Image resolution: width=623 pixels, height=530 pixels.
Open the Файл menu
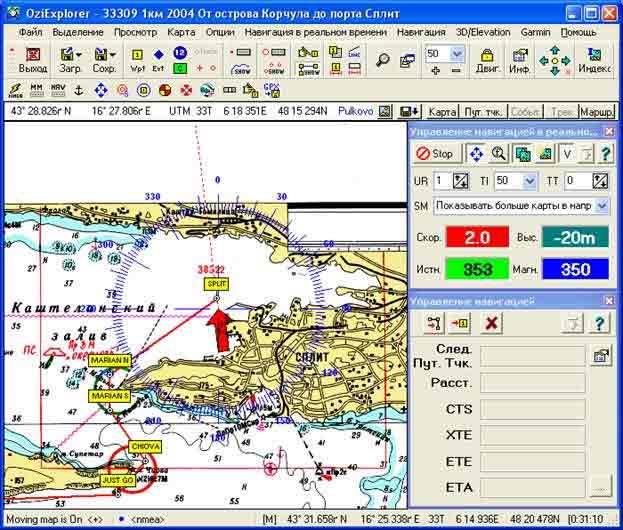[x=30, y=32]
